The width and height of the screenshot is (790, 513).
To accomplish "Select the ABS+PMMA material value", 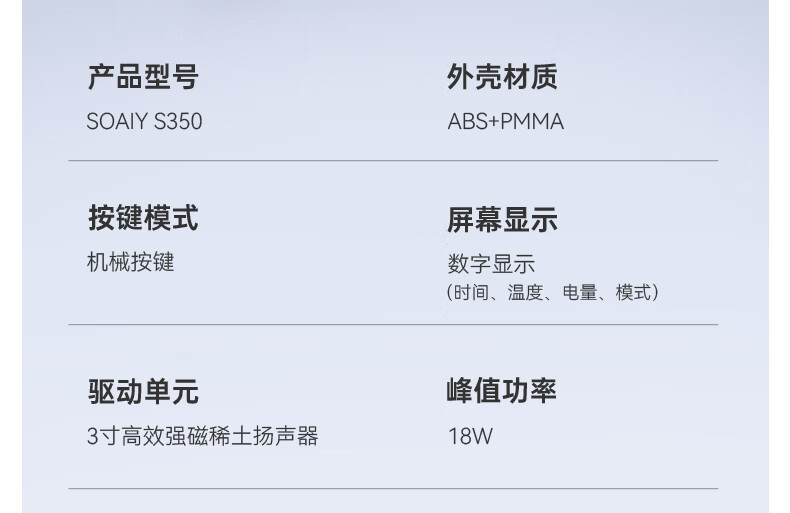I will pyautogui.click(x=506, y=121).
